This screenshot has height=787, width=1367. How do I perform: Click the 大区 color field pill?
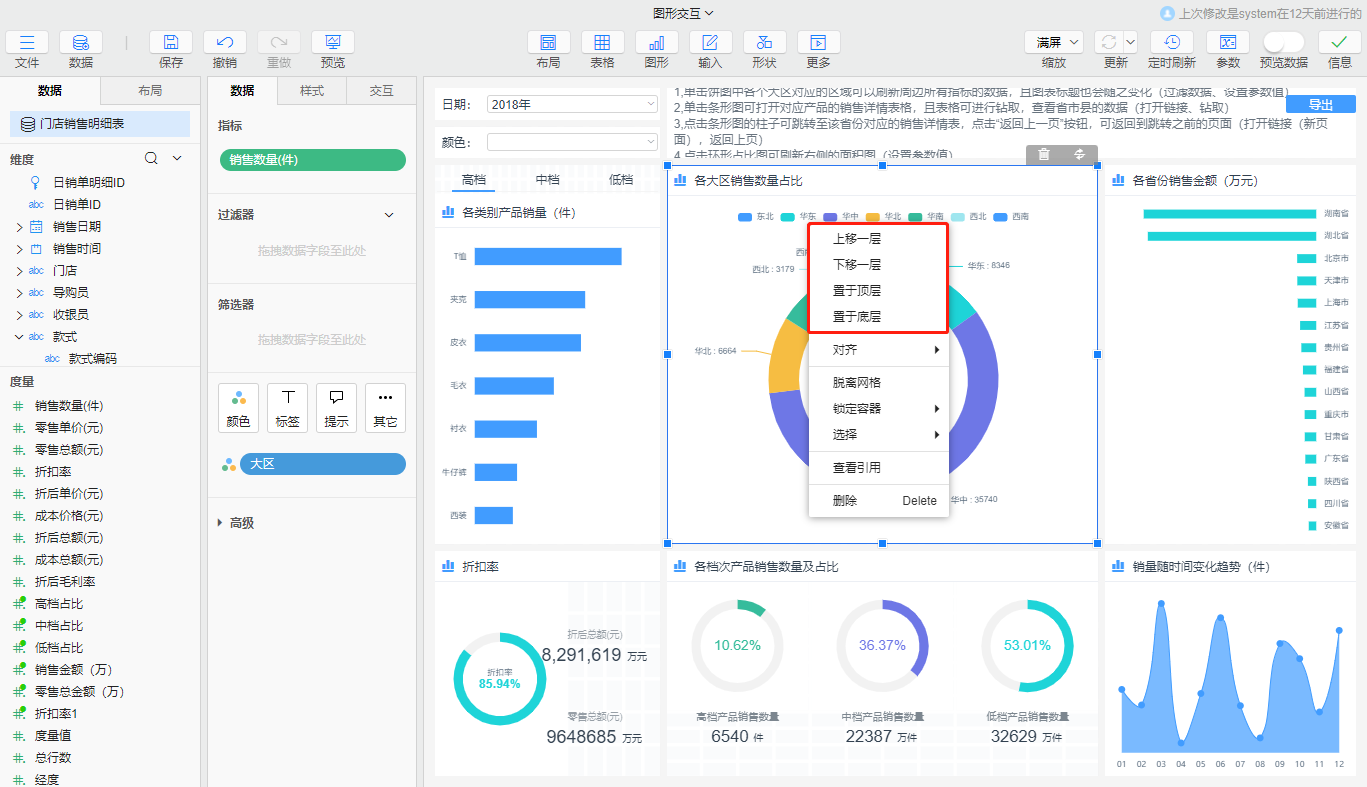[x=323, y=464]
